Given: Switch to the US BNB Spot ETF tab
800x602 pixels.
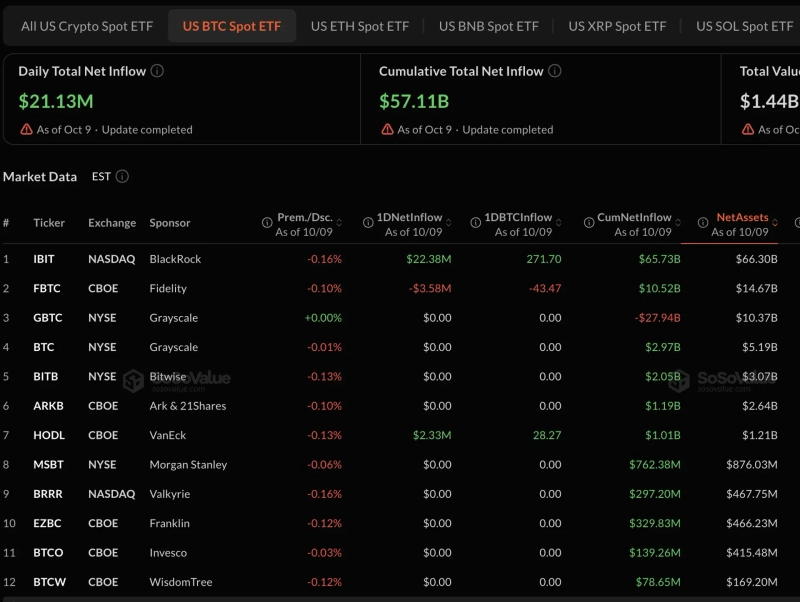Looking at the screenshot, I should [x=489, y=26].
